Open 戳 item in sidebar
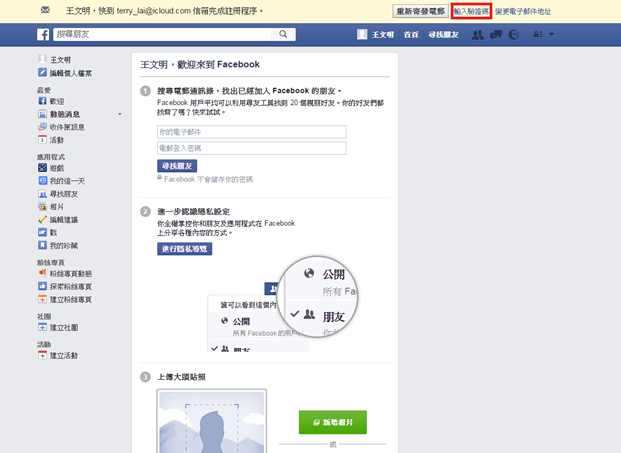Viewport: 621px width, 453px height. pyautogui.click(x=48, y=232)
